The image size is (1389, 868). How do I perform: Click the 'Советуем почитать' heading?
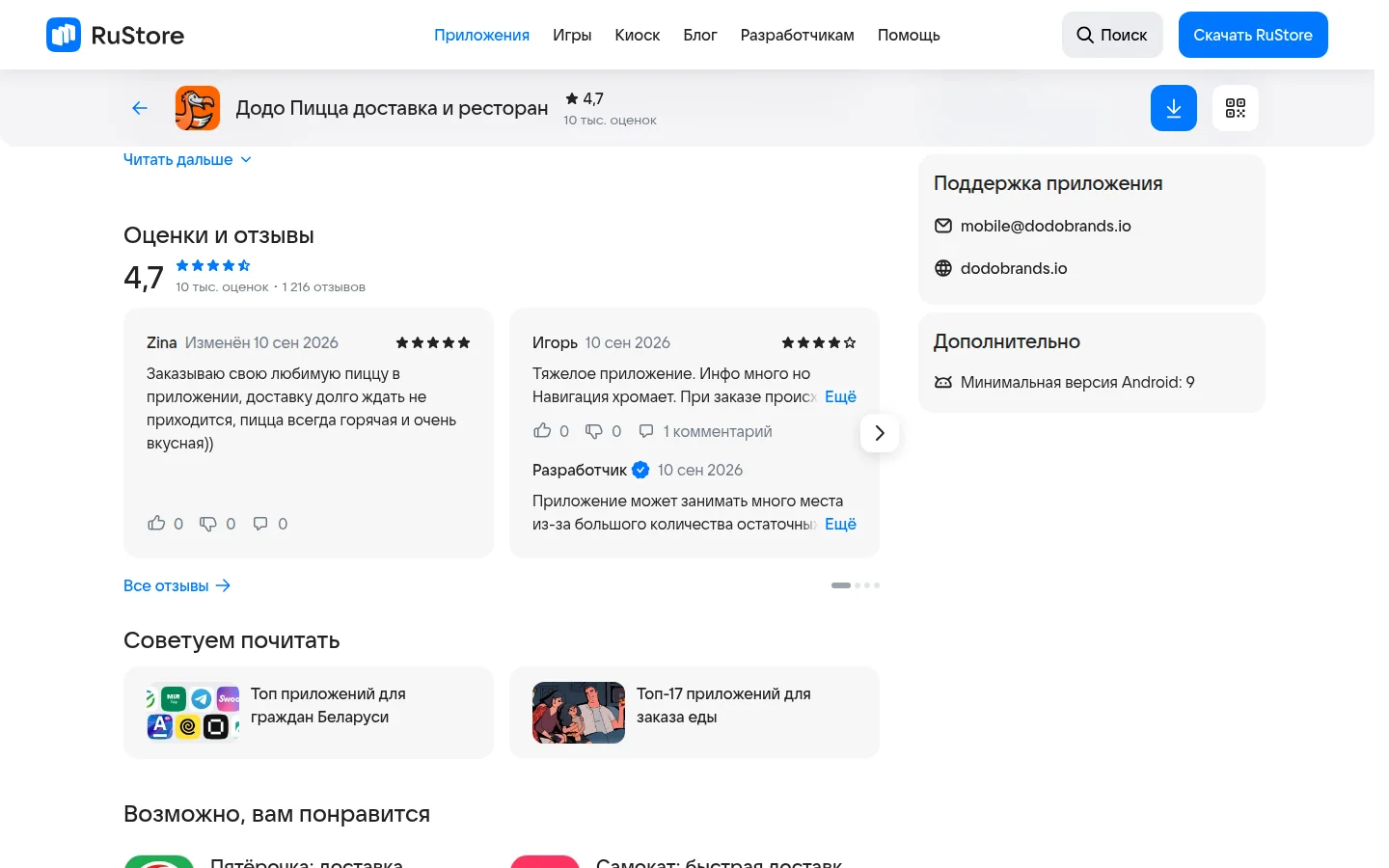point(231,640)
